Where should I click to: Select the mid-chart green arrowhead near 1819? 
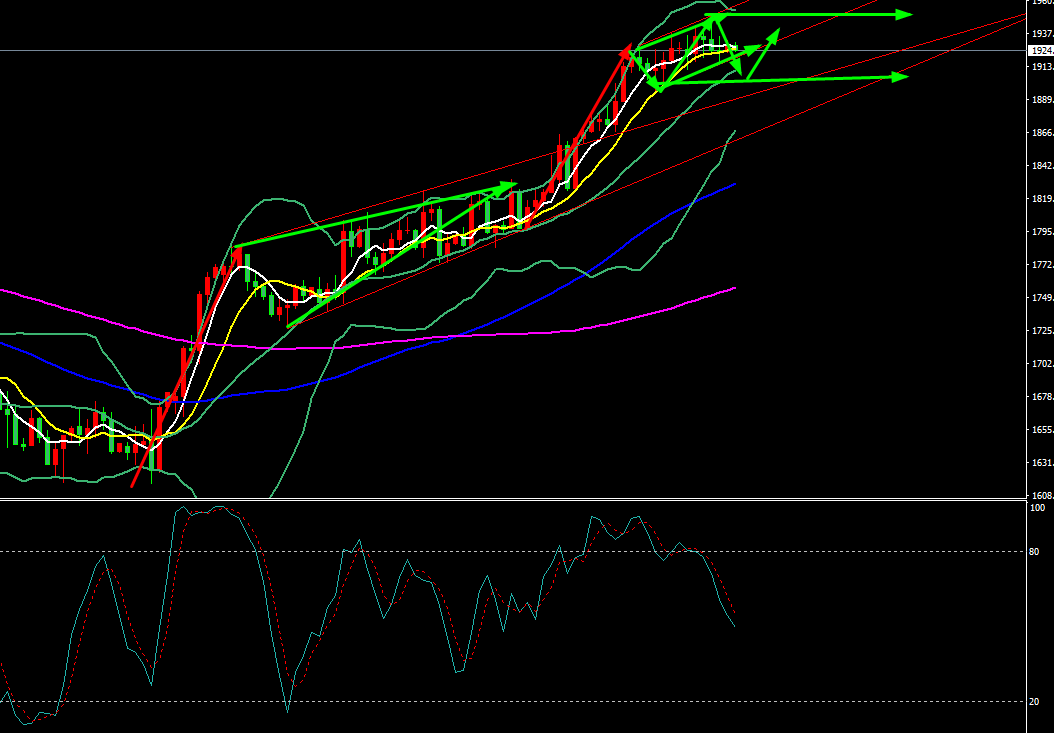pos(510,184)
